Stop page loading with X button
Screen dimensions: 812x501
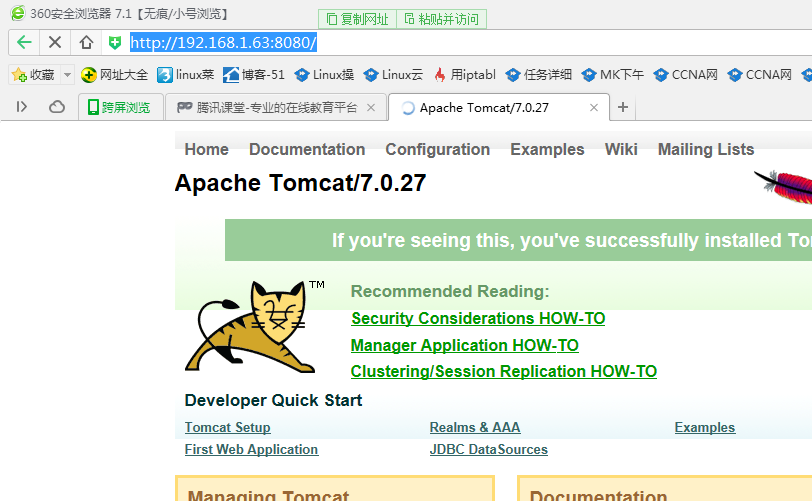pos(55,42)
